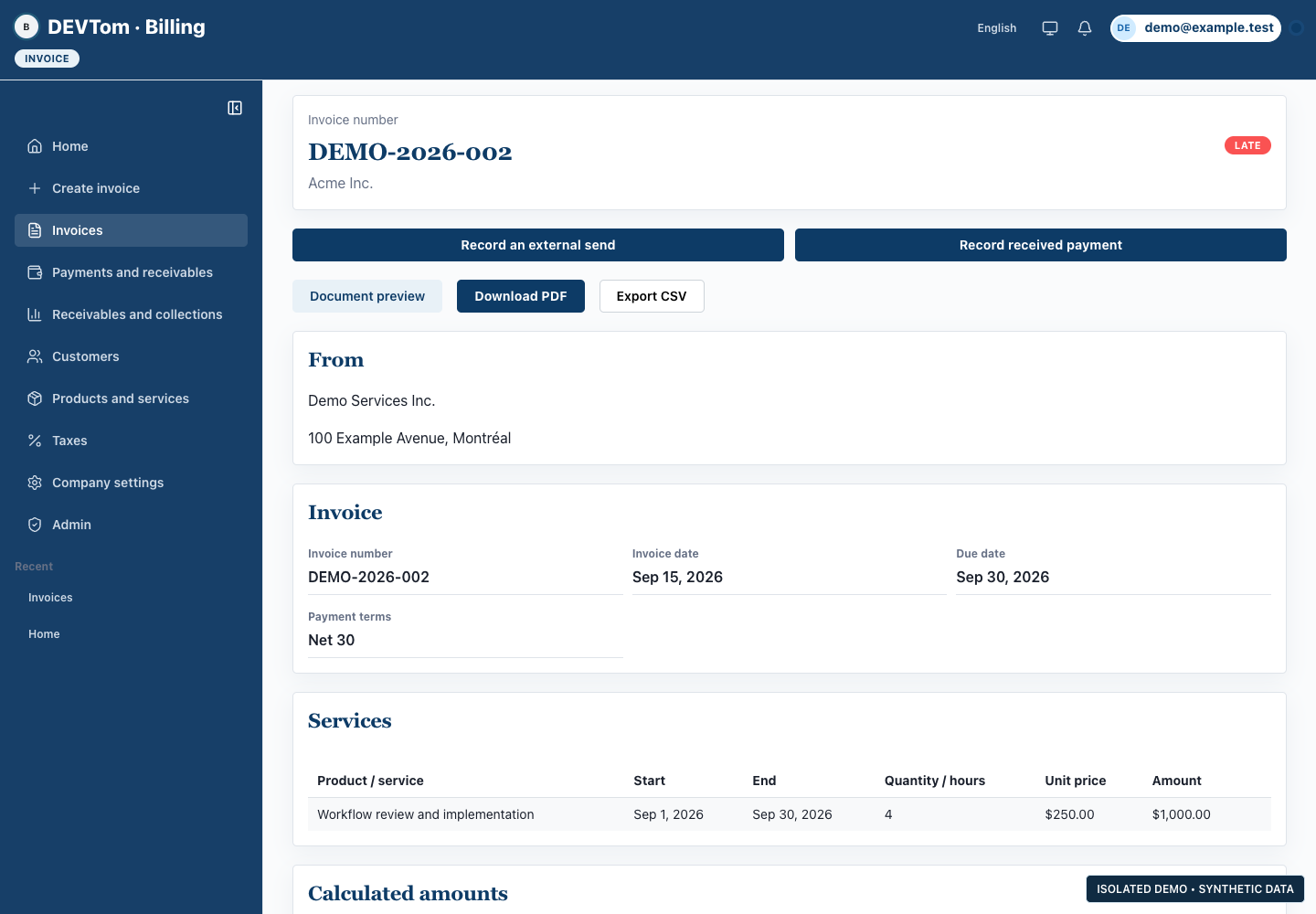This screenshot has height=914, width=1316.
Task: Go to Customers via people icon
Action: pos(35,356)
